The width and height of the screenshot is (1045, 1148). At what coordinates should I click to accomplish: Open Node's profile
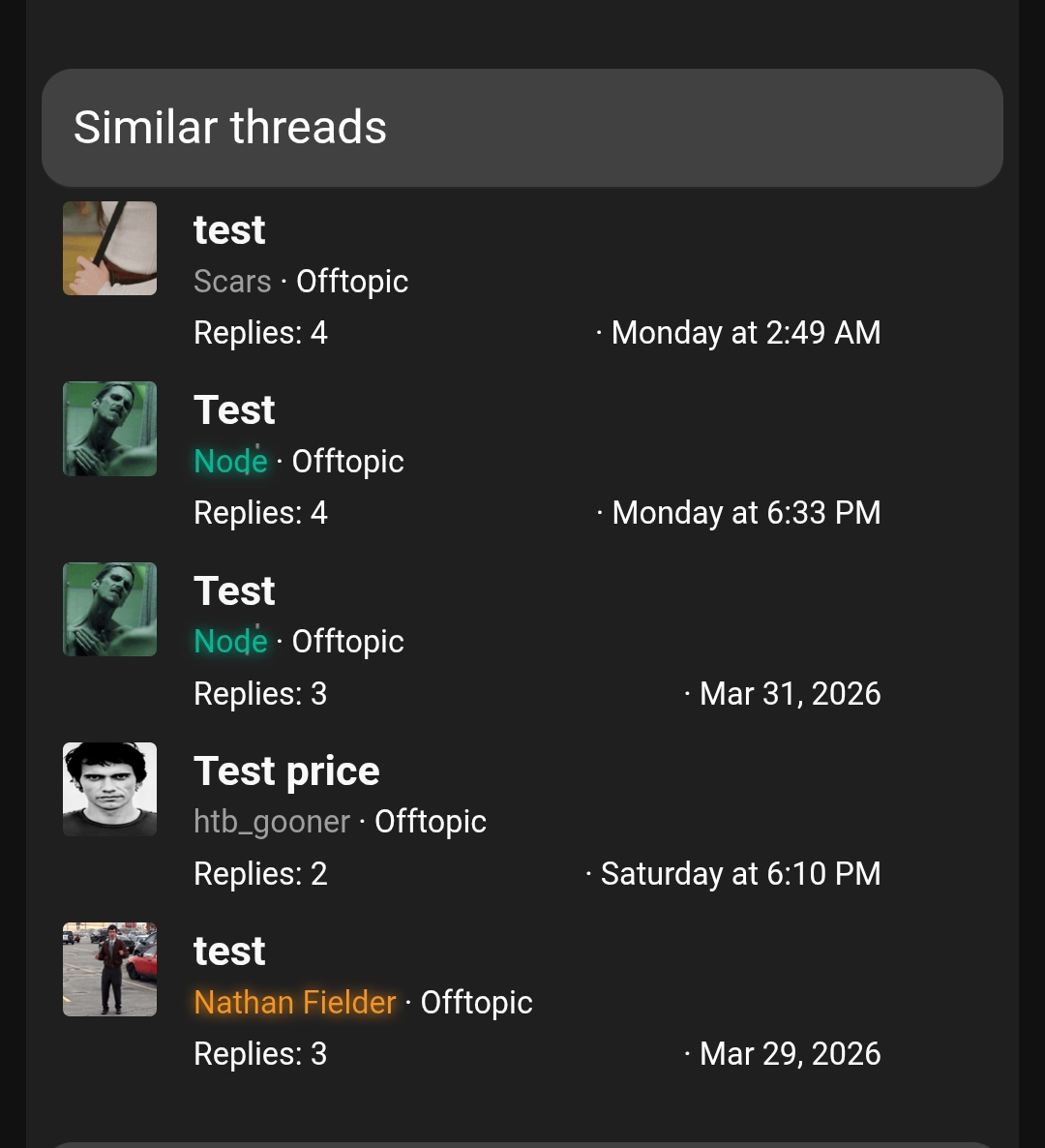[x=230, y=461]
